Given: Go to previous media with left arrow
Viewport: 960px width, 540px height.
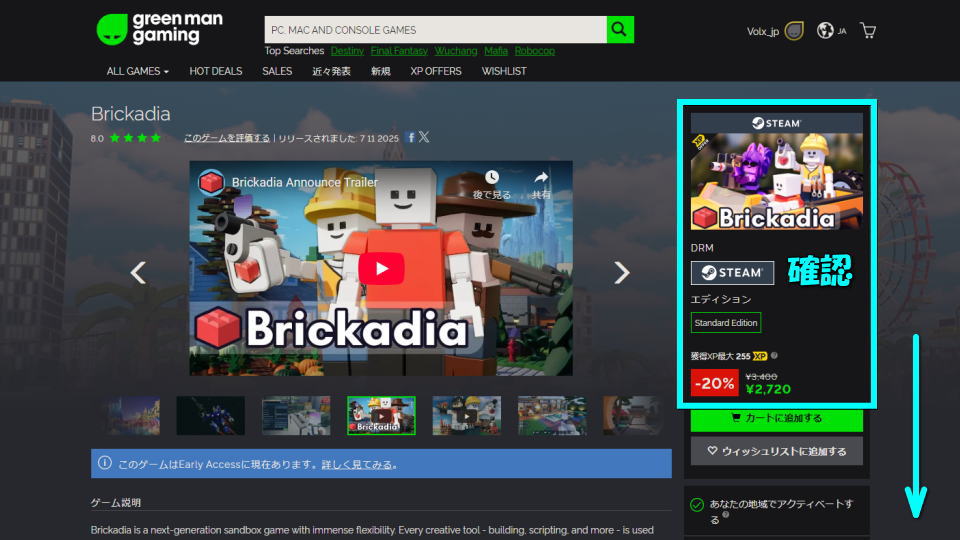Looking at the screenshot, I should (x=138, y=272).
